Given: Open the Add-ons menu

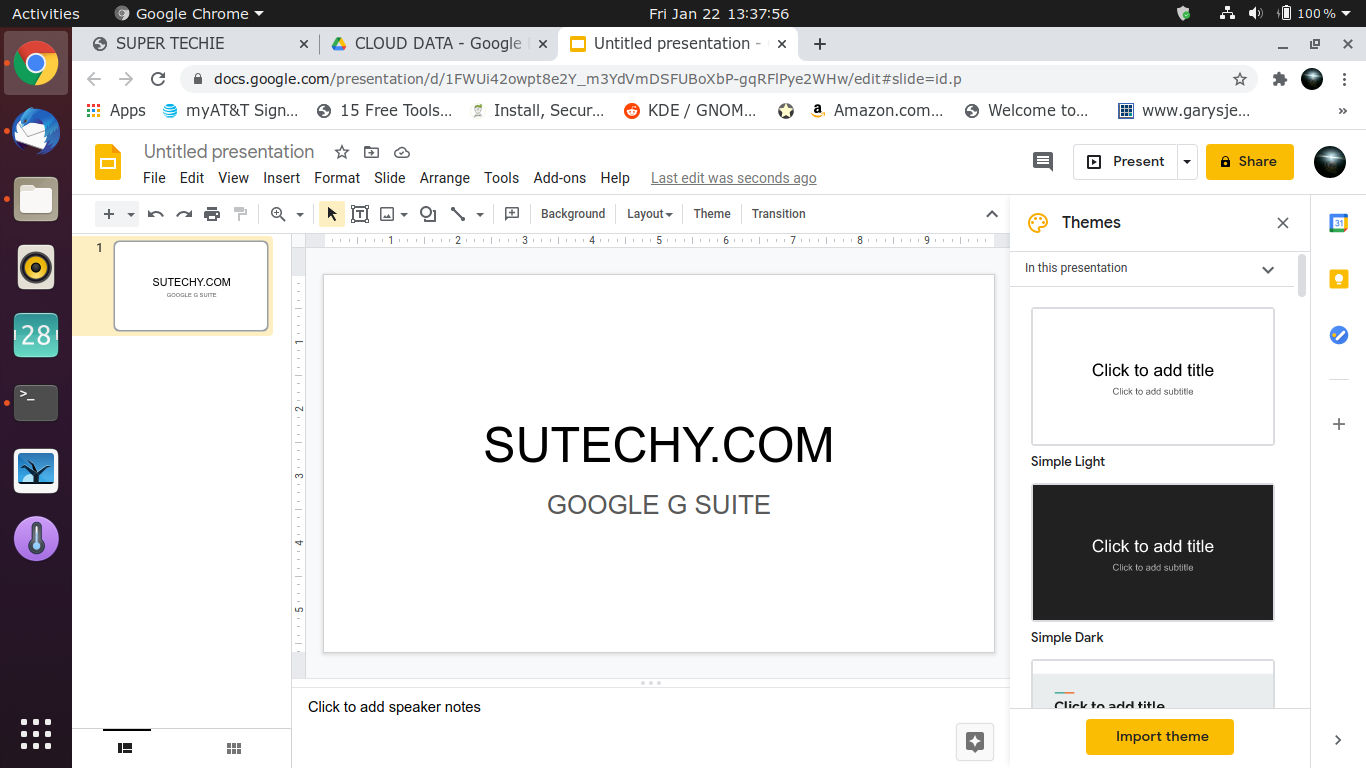Looking at the screenshot, I should click(x=560, y=178).
